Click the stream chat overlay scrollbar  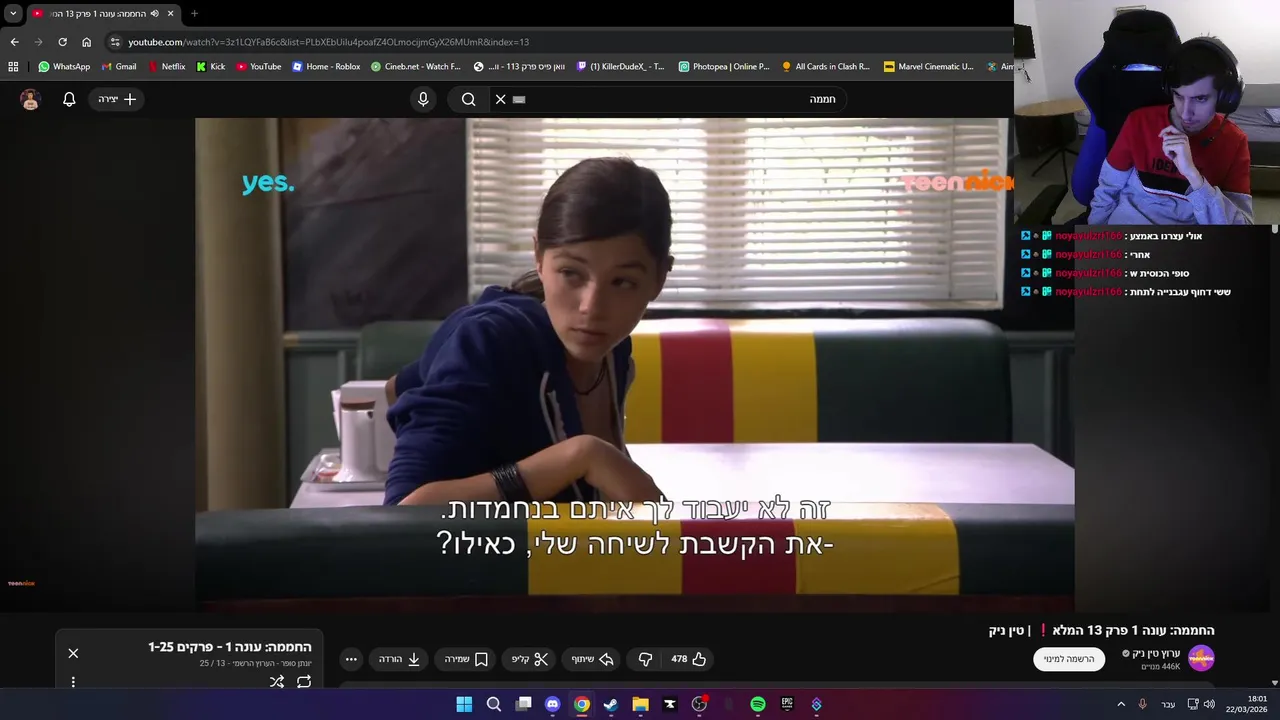[1275, 231]
